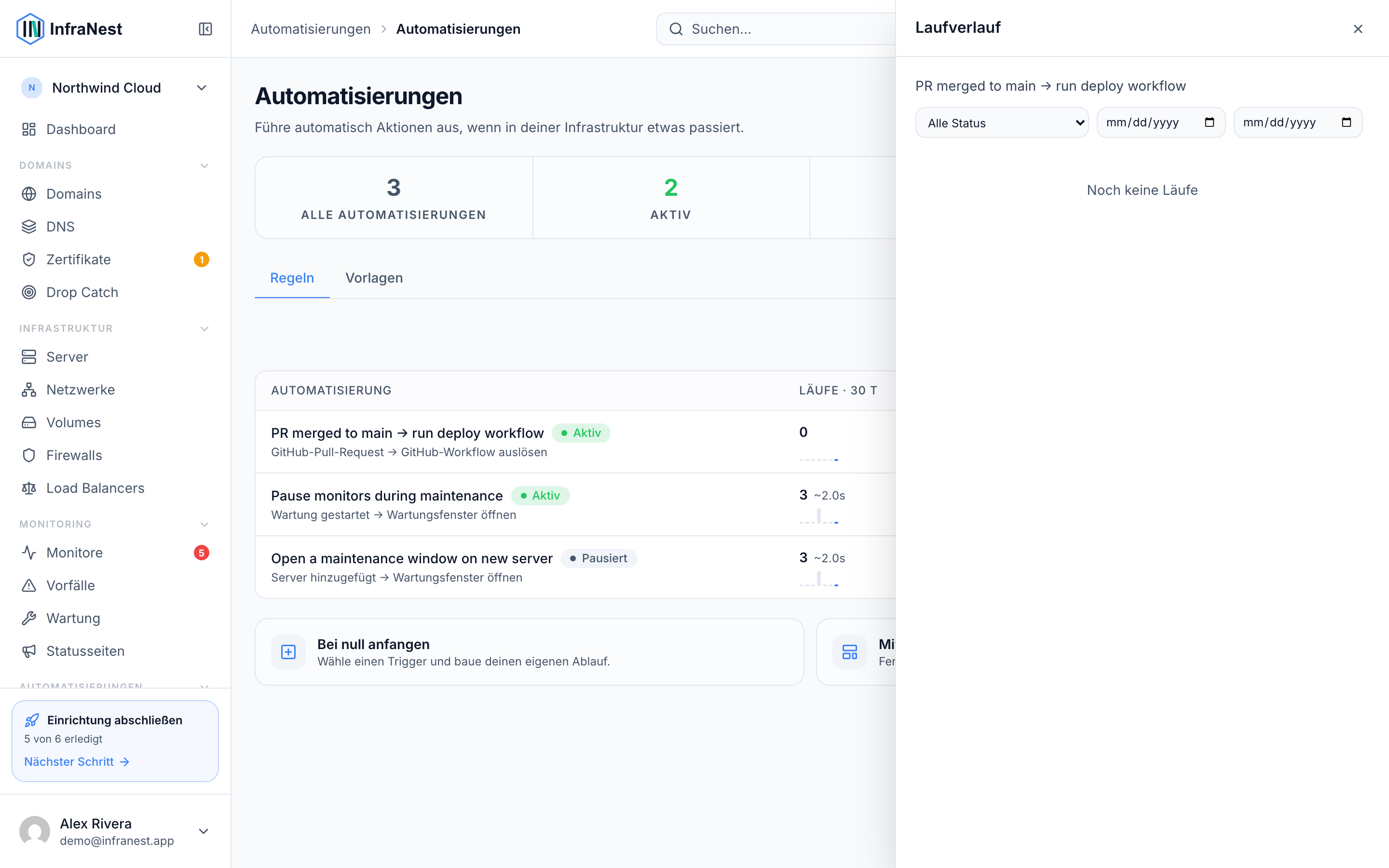This screenshot has height=868, width=1389.
Task: Open the Dashboard grid icon
Action: (29, 129)
